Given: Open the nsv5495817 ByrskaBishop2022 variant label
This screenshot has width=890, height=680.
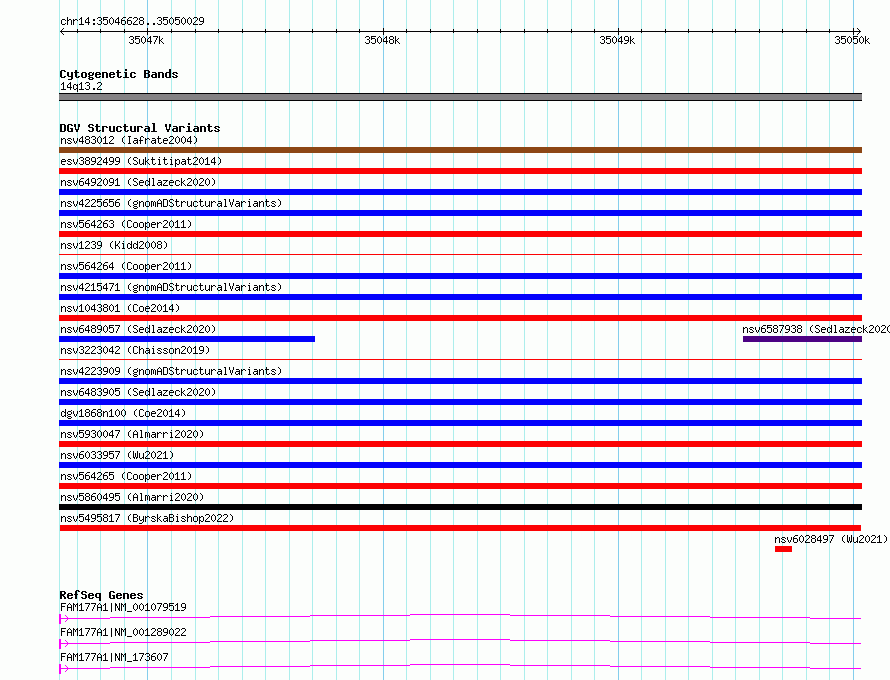Looking at the screenshot, I should [x=147, y=518].
